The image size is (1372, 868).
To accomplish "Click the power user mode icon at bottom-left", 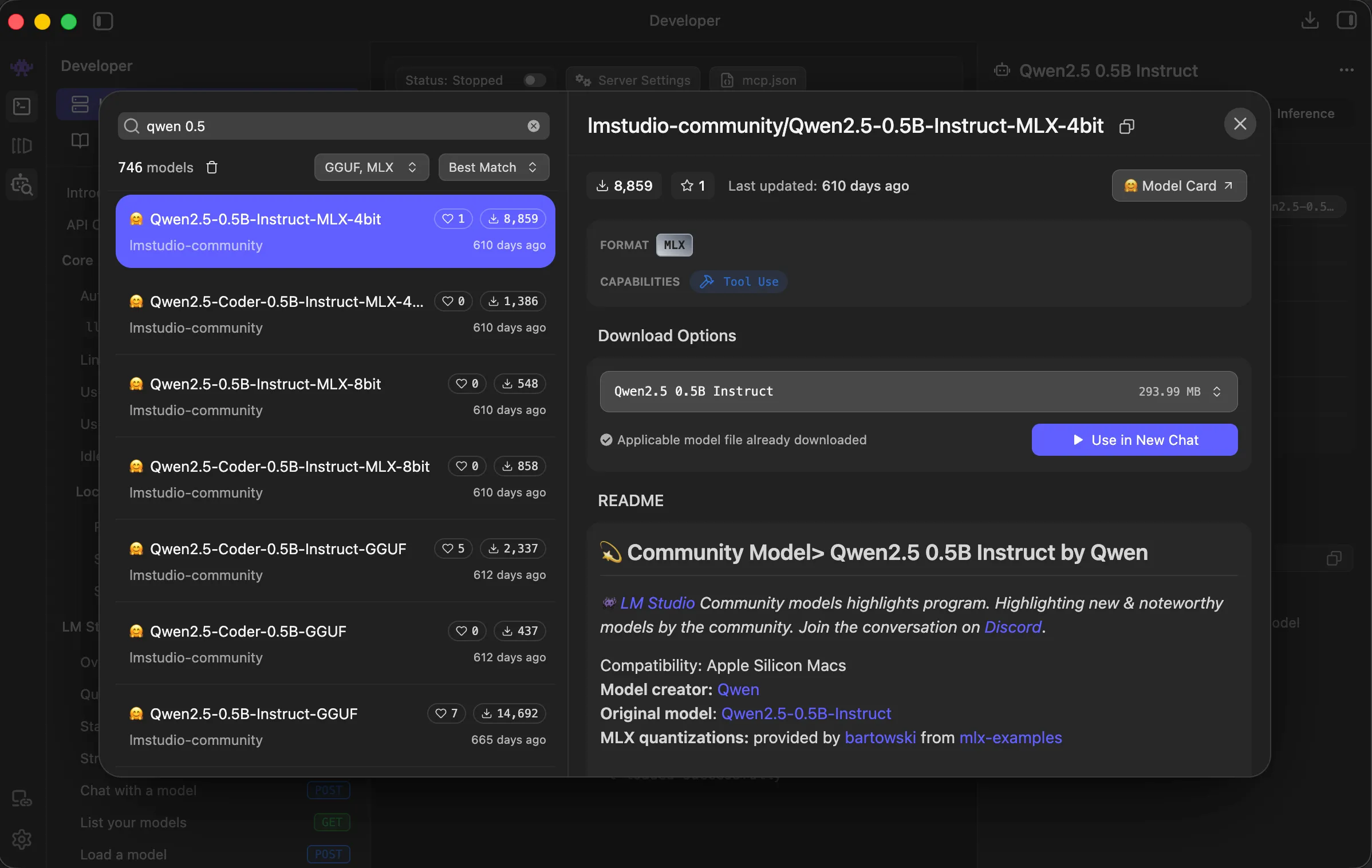I will tap(22, 798).
